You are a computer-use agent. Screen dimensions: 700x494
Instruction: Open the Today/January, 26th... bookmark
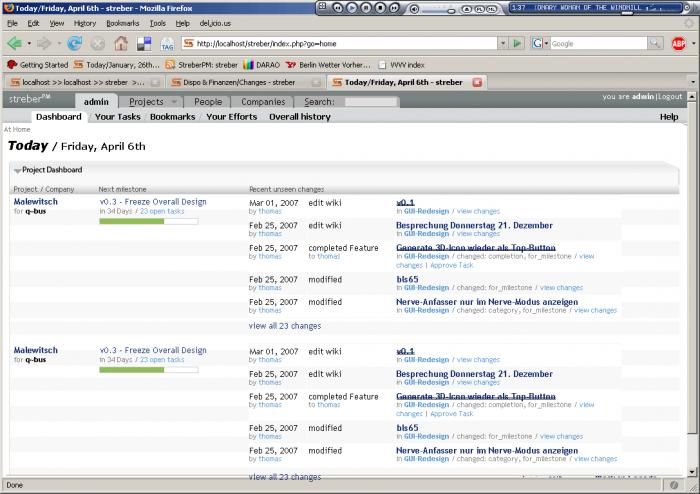point(117,65)
